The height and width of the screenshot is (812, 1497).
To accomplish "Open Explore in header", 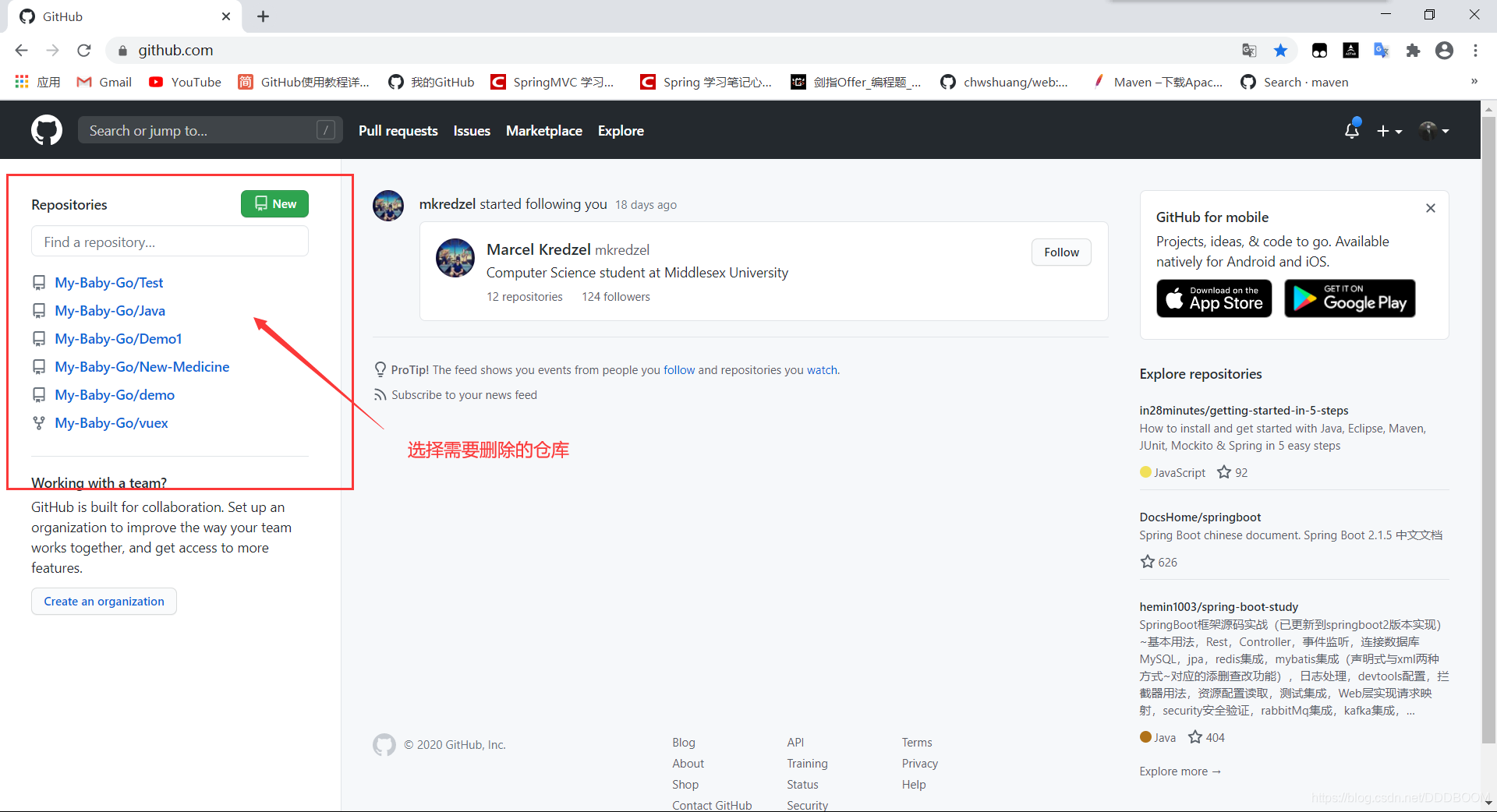I will tap(621, 131).
